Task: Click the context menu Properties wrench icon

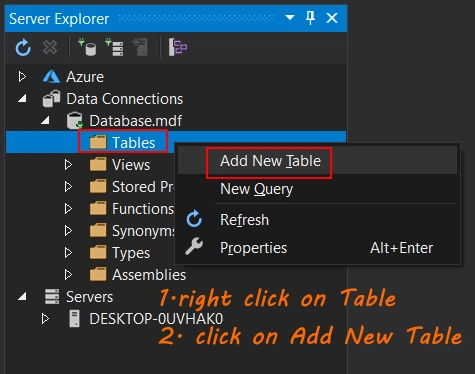Action: click(x=194, y=247)
